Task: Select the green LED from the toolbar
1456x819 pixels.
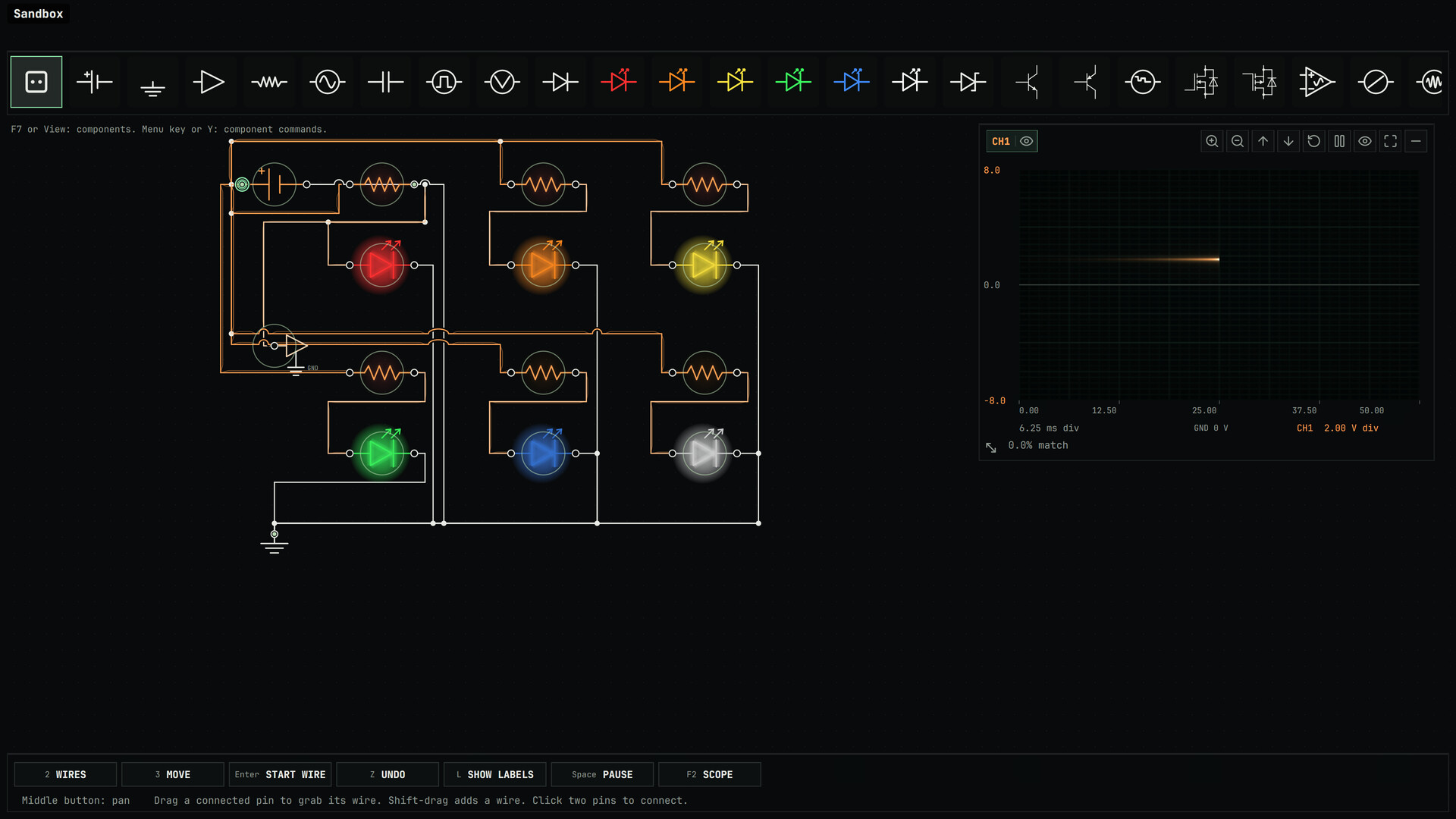Action: point(793,82)
